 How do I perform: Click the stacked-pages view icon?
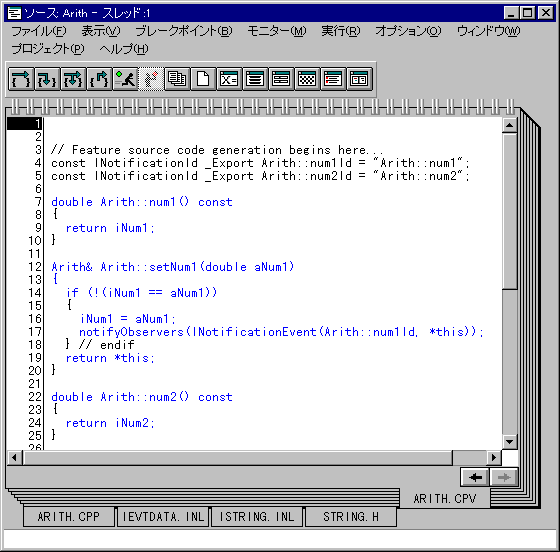tap(178, 79)
